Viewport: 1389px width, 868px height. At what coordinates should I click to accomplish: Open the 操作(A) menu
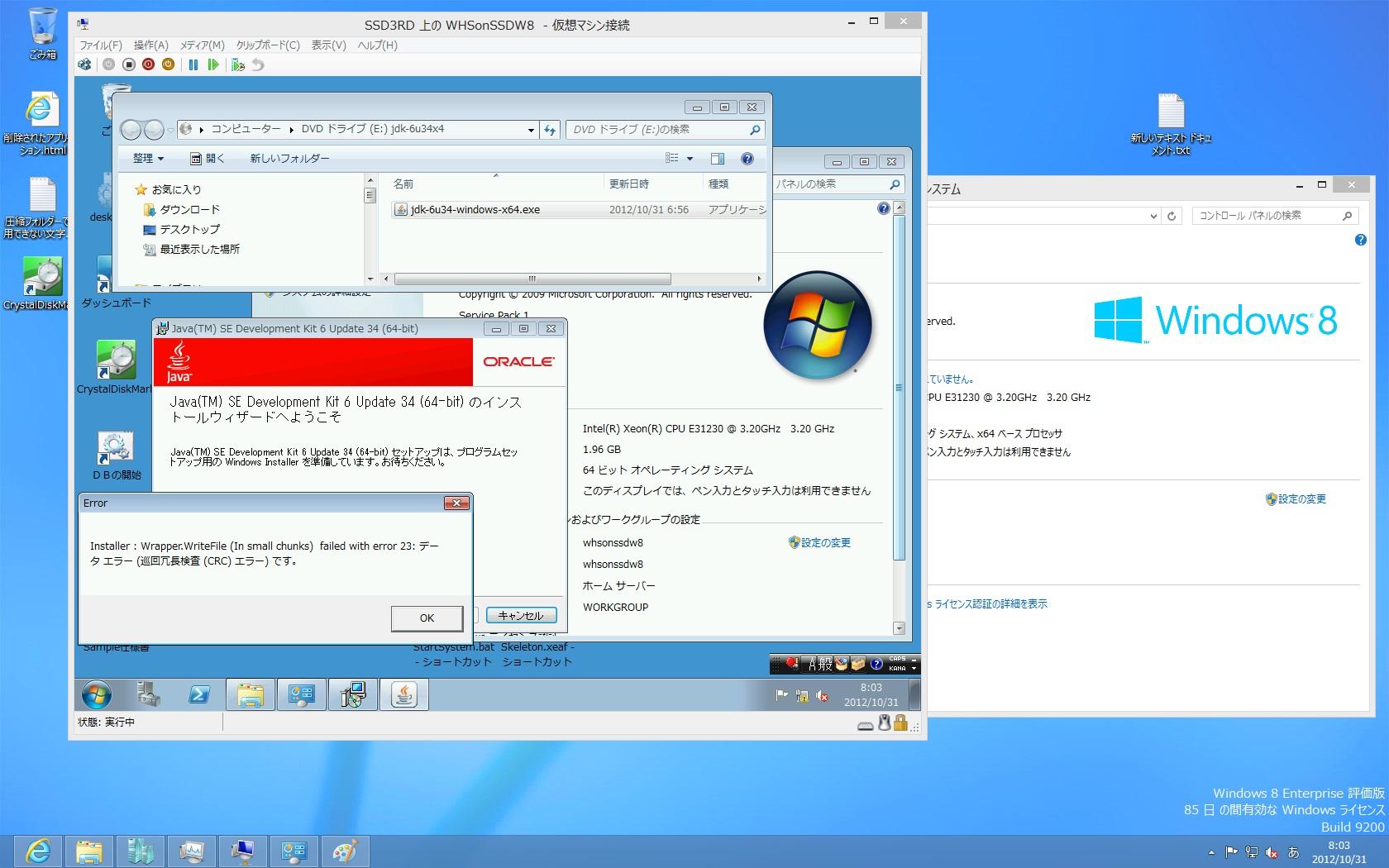[151, 45]
